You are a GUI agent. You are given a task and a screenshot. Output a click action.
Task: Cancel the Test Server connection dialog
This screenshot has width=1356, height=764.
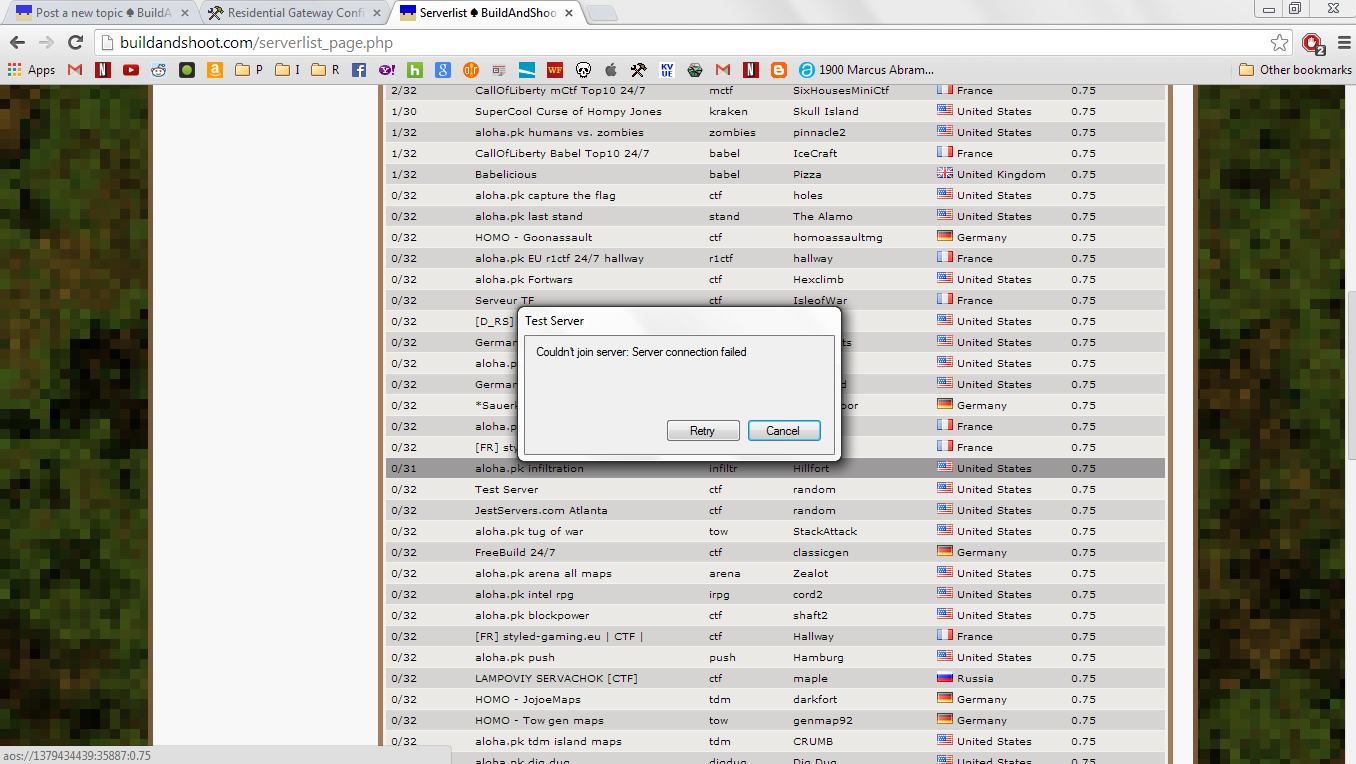point(784,430)
